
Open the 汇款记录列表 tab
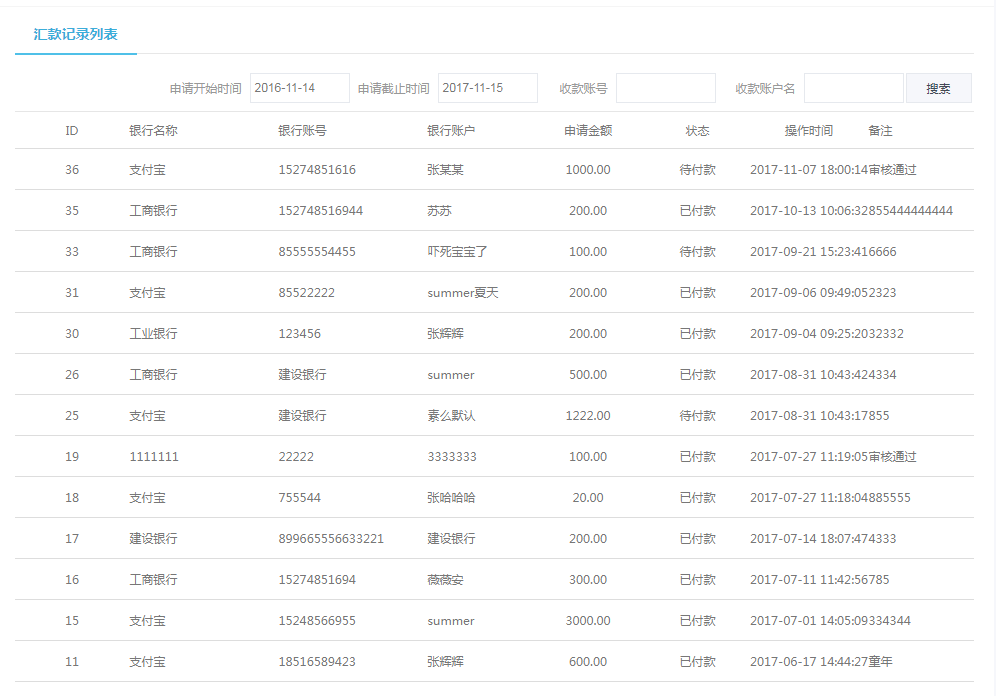pos(76,34)
